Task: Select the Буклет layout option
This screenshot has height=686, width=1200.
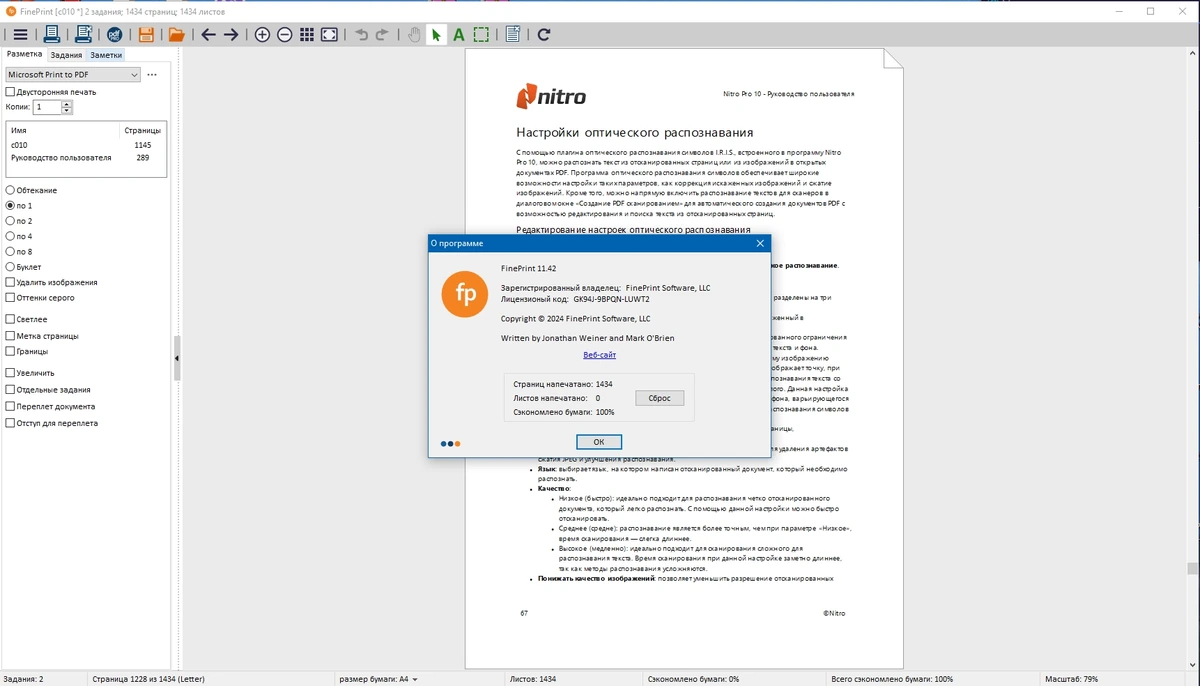Action: (x=24, y=267)
